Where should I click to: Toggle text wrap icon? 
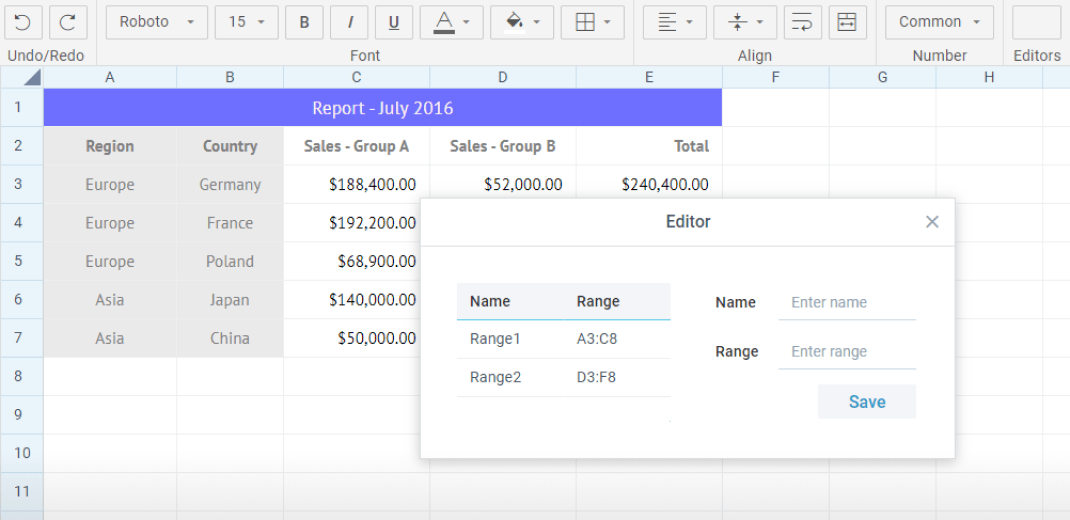[x=802, y=23]
